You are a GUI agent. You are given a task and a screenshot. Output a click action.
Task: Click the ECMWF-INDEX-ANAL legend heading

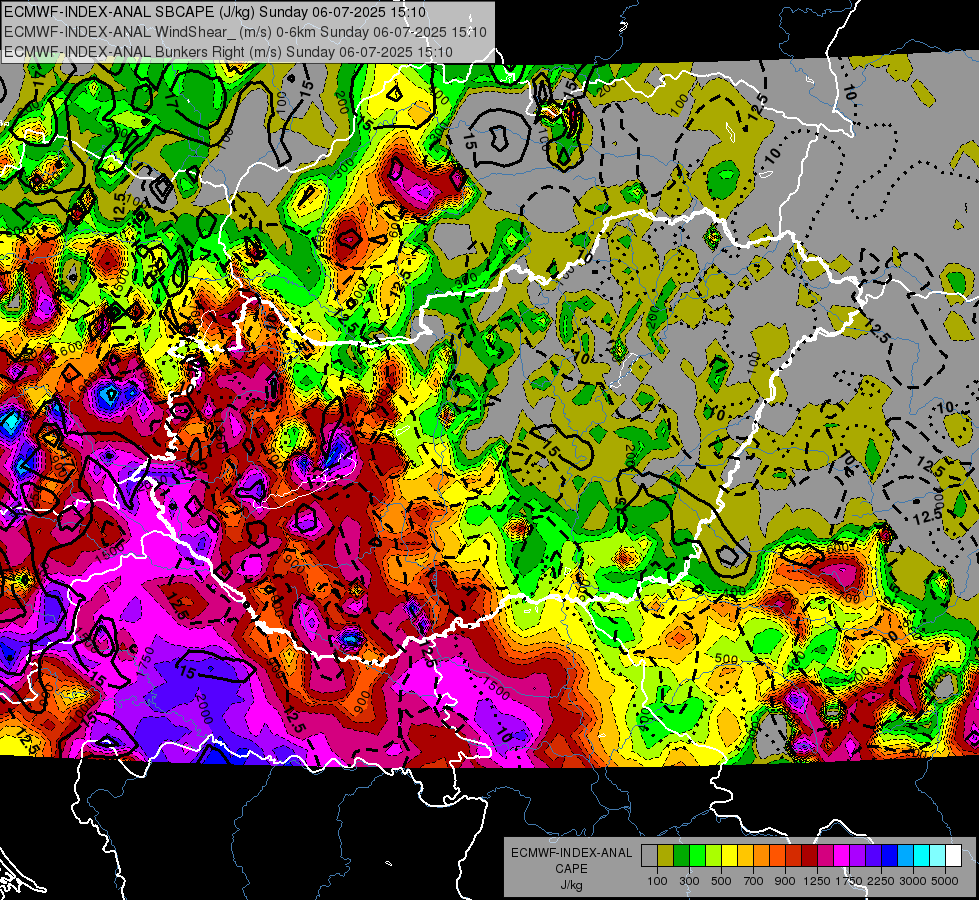(571, 853)
